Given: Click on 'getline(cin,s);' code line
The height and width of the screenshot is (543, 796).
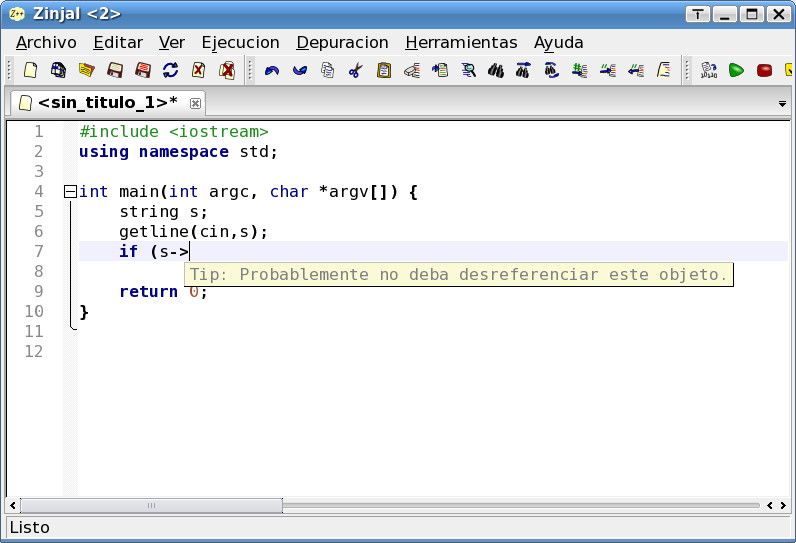Looking at the screenshot, I should point(193,232).
